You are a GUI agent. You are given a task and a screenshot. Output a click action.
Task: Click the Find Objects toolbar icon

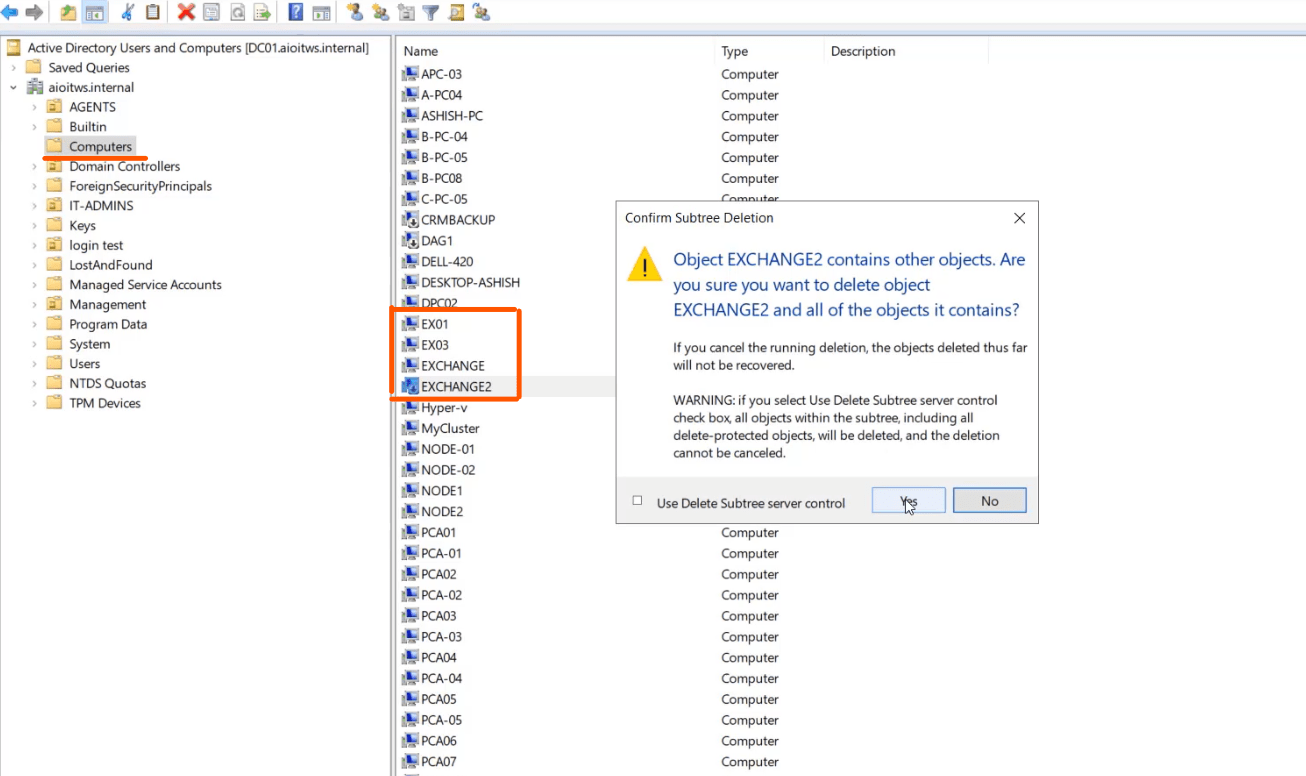[456, 12]
